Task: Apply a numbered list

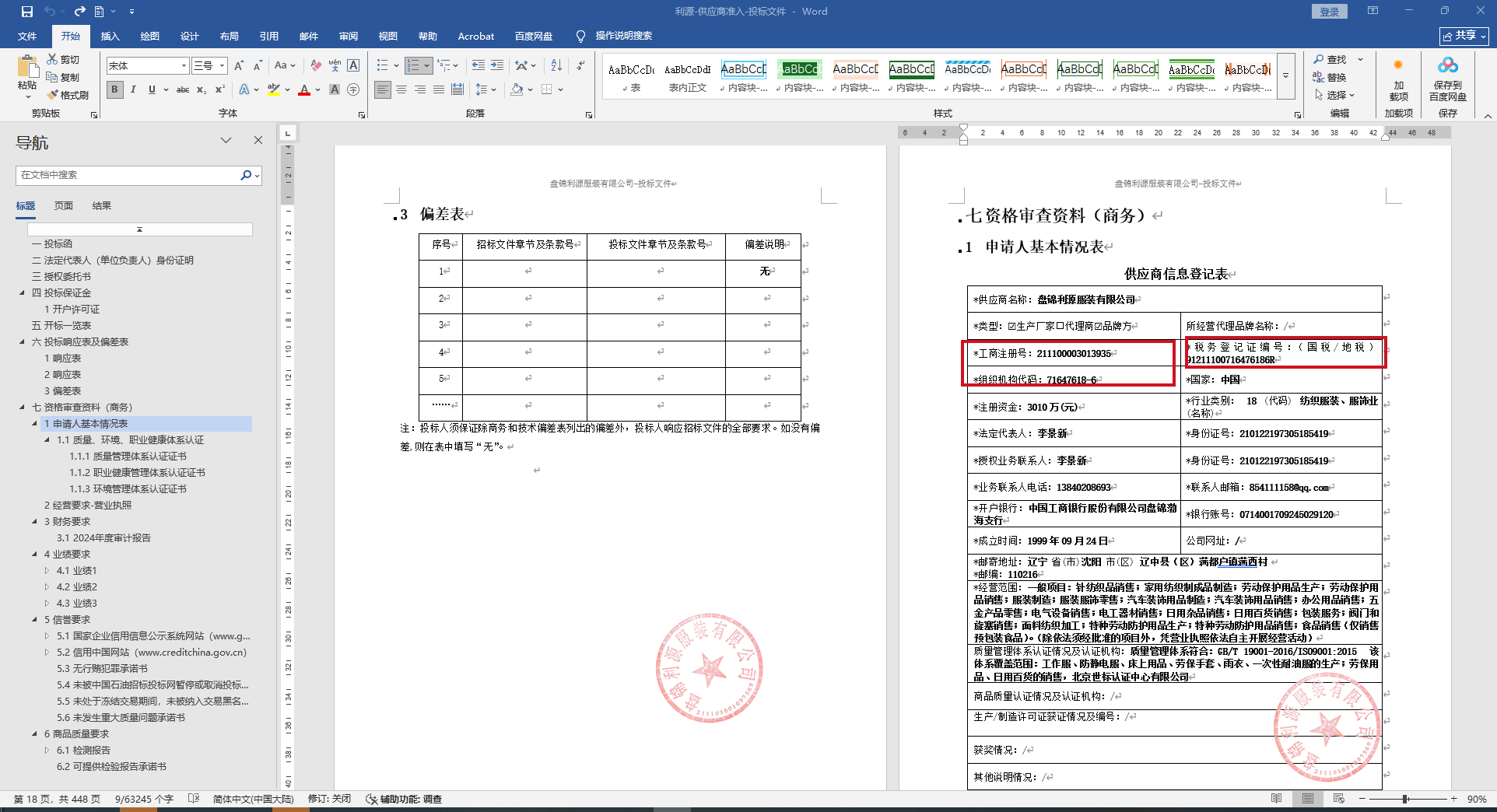Action: click(x=413, y=66)
